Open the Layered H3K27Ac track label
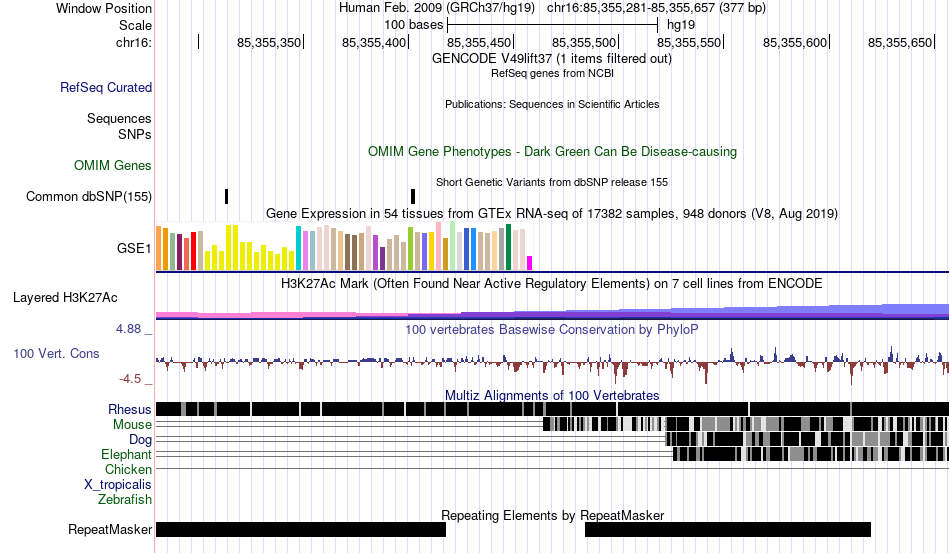Screen dimensions: 950x553 (65, 297)
